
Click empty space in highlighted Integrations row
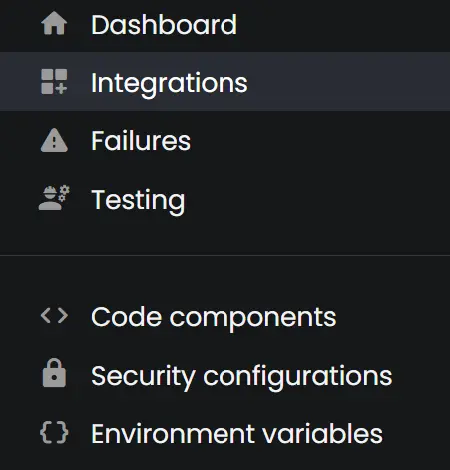point(347,82)
